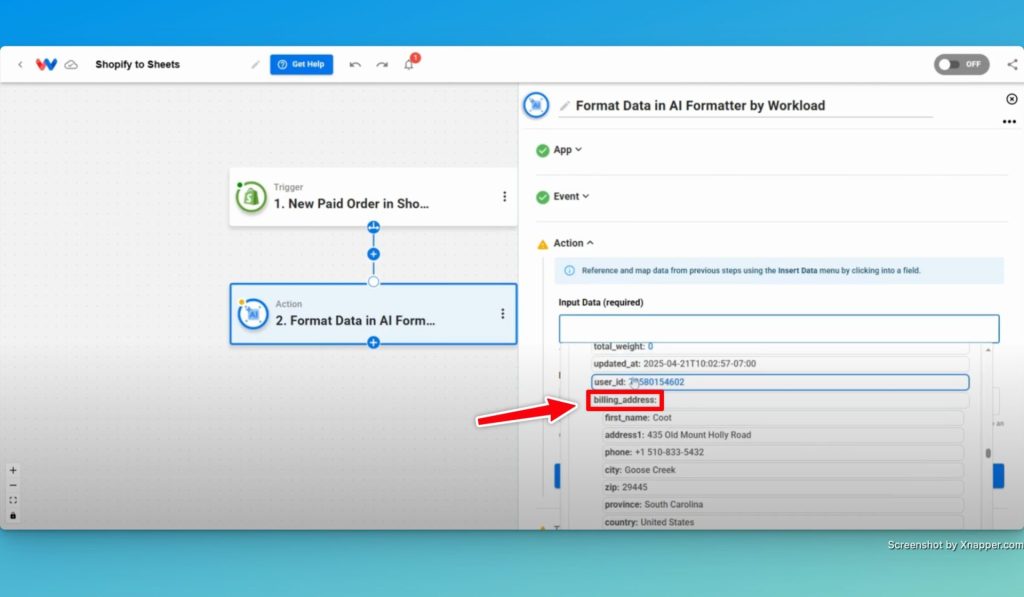
Task: Open the action step three-dot menu
Action: [503, 314]
